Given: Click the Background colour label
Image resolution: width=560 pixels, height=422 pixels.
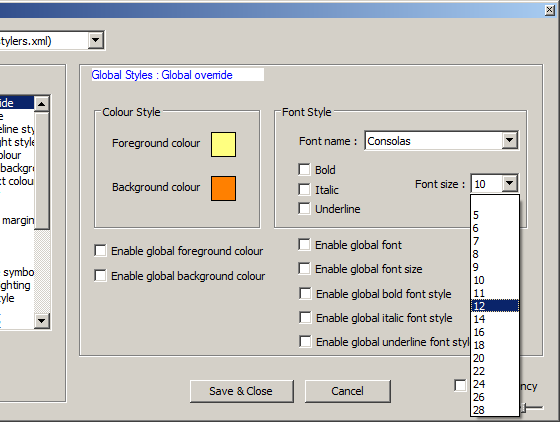Looking at the screenshot, I should [x=156, y=187].
